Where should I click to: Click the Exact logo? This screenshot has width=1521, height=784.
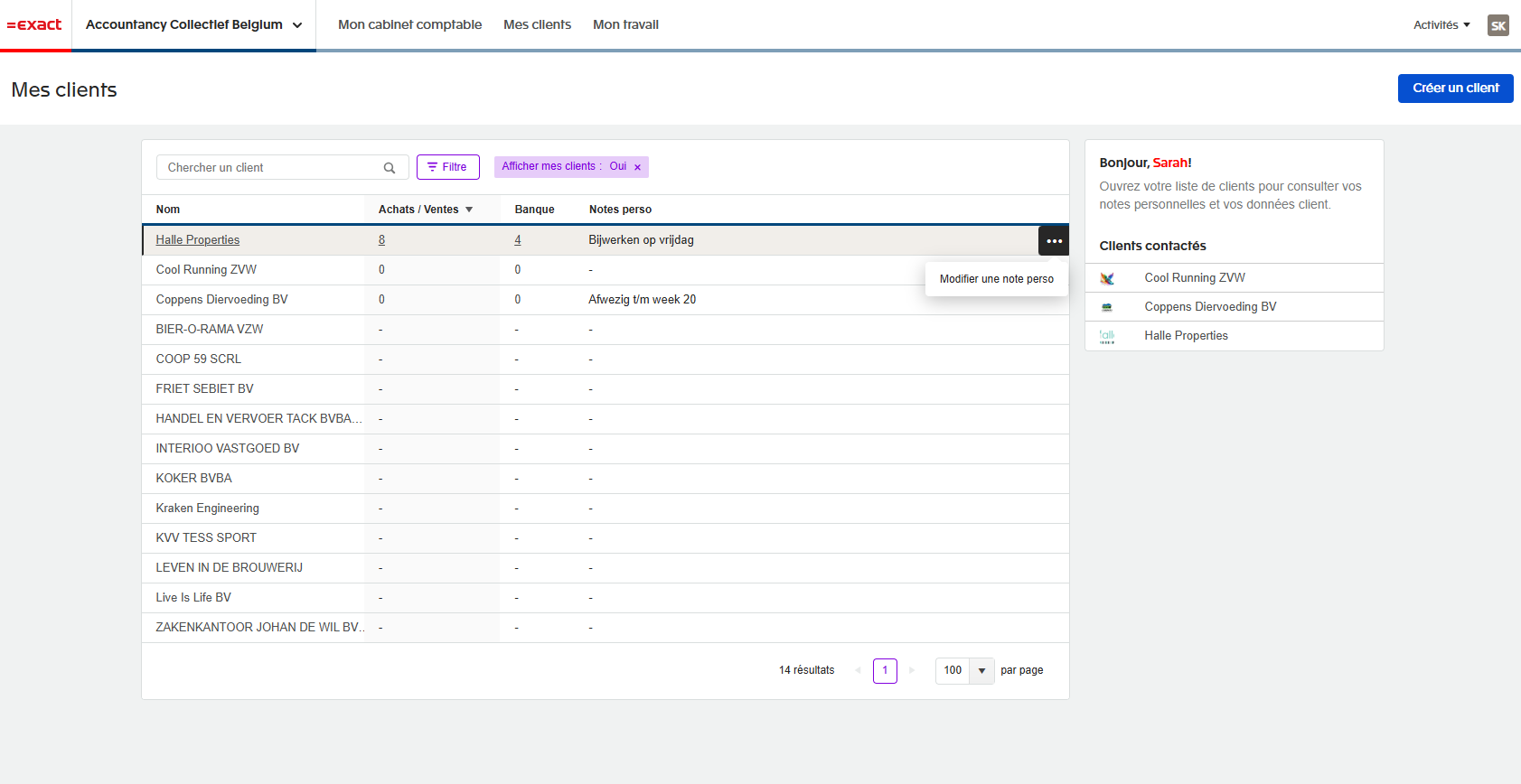point(34,24)
